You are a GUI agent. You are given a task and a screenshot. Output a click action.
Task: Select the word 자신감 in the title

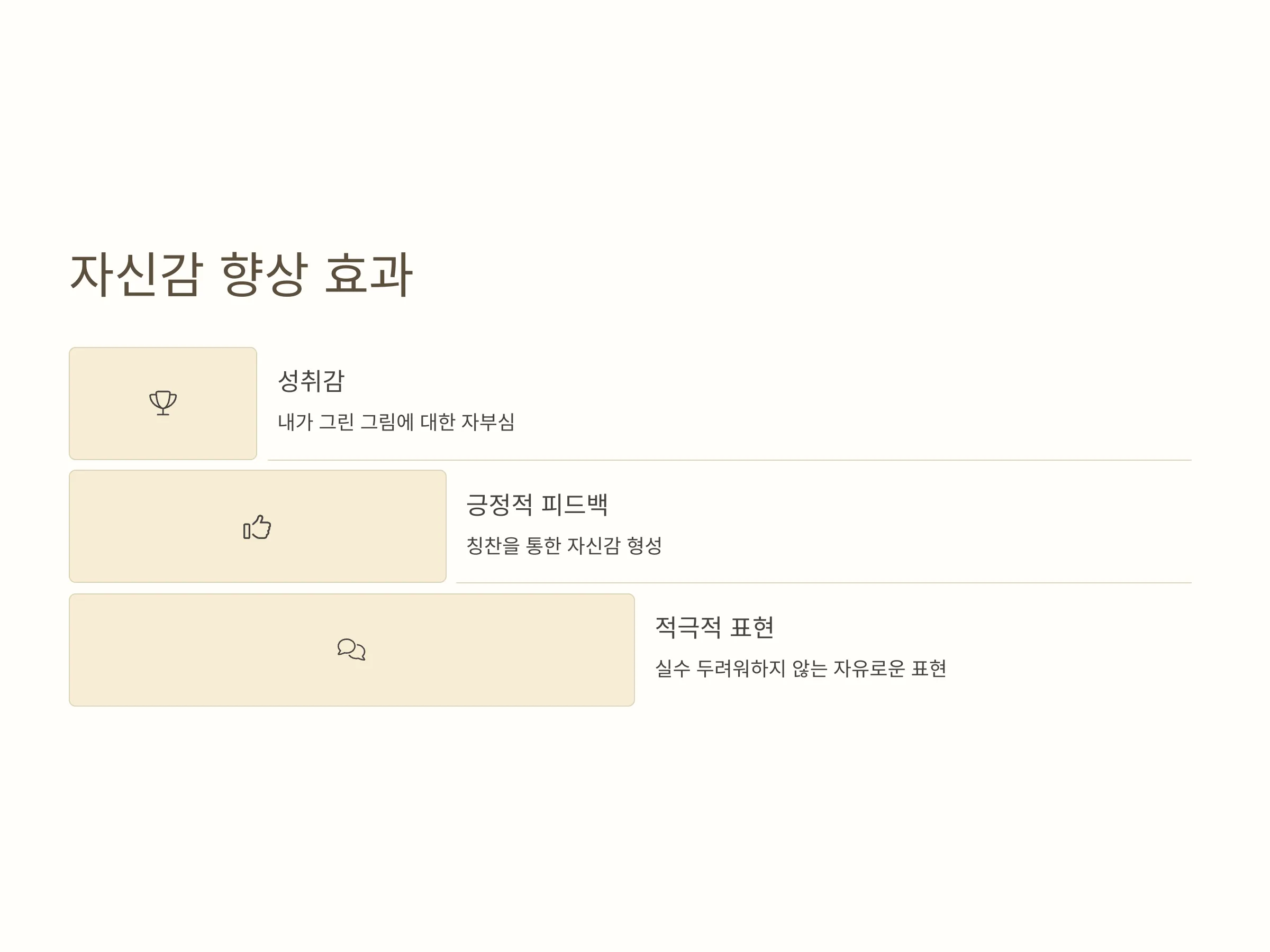pyautogui.click(x=136, y=274)
